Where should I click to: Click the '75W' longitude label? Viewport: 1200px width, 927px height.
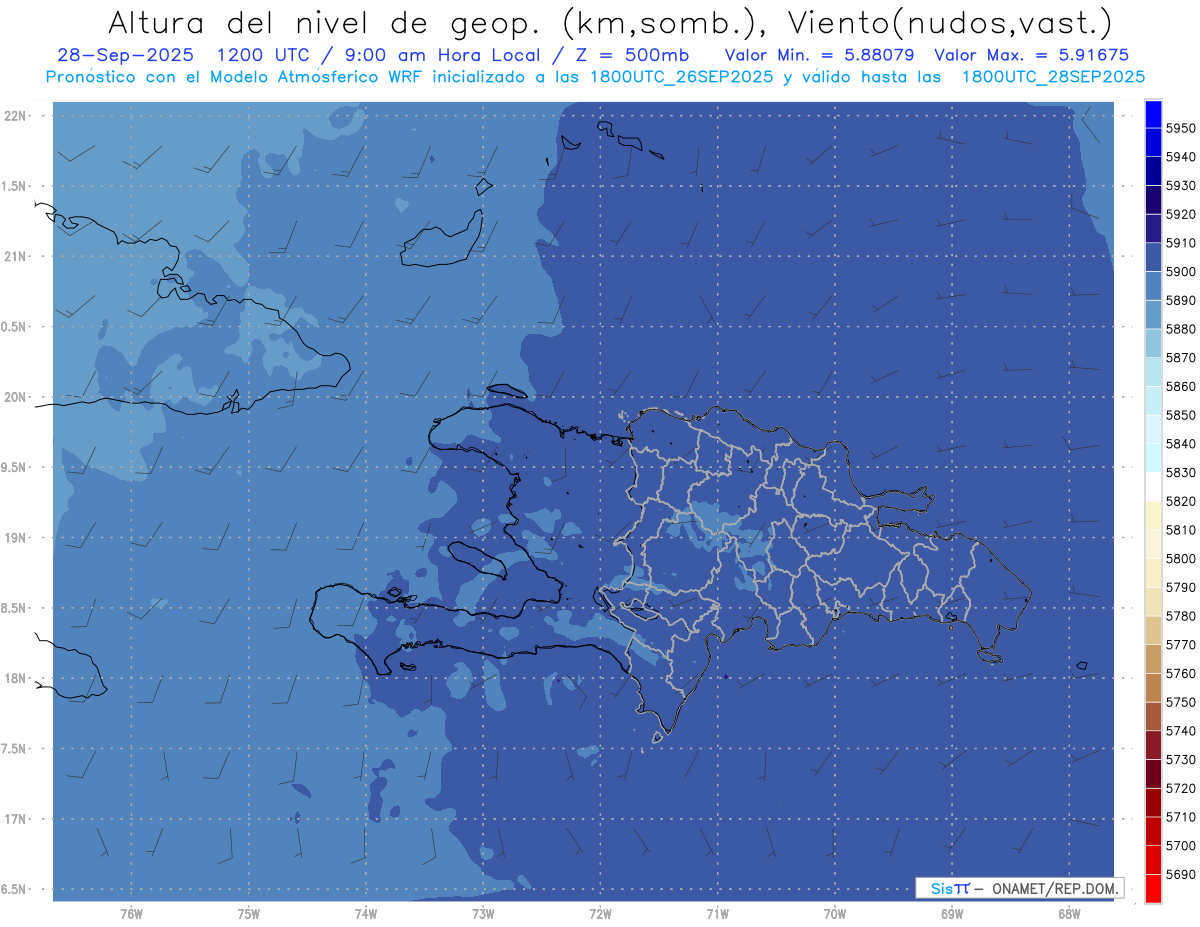[x=249, y=914]
